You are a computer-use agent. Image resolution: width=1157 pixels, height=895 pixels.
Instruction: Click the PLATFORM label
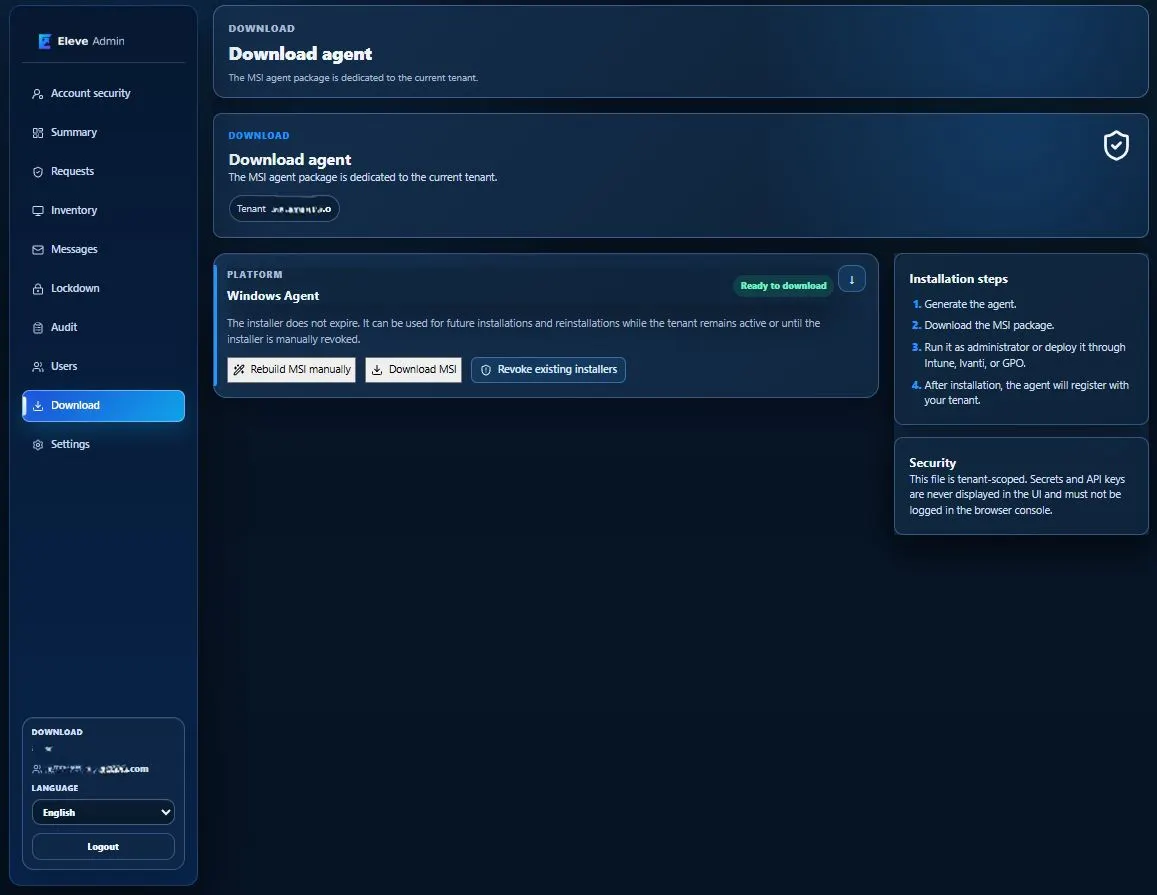[x=255, y=274]
